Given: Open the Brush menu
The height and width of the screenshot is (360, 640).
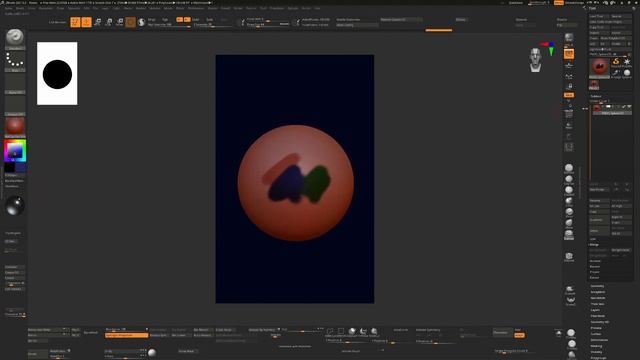Looking at the screenshot, I should pos(20,8).
